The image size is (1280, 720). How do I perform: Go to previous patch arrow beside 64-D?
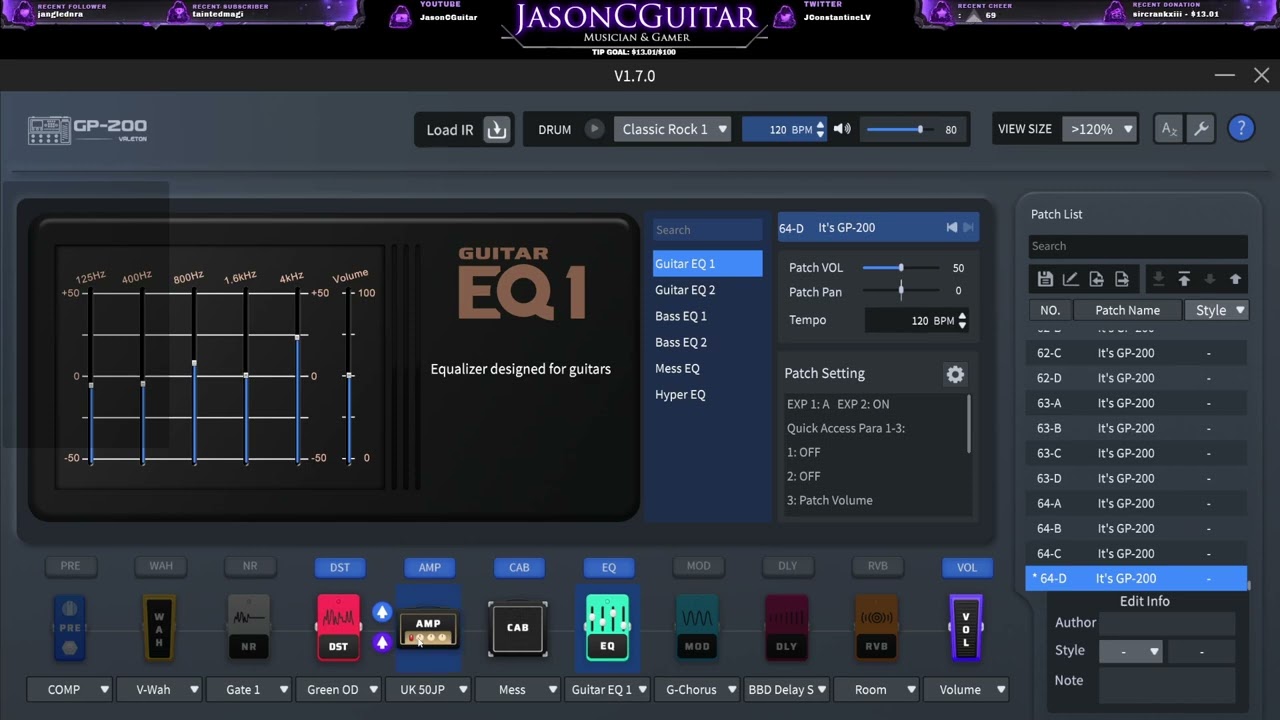pos(951,228)
